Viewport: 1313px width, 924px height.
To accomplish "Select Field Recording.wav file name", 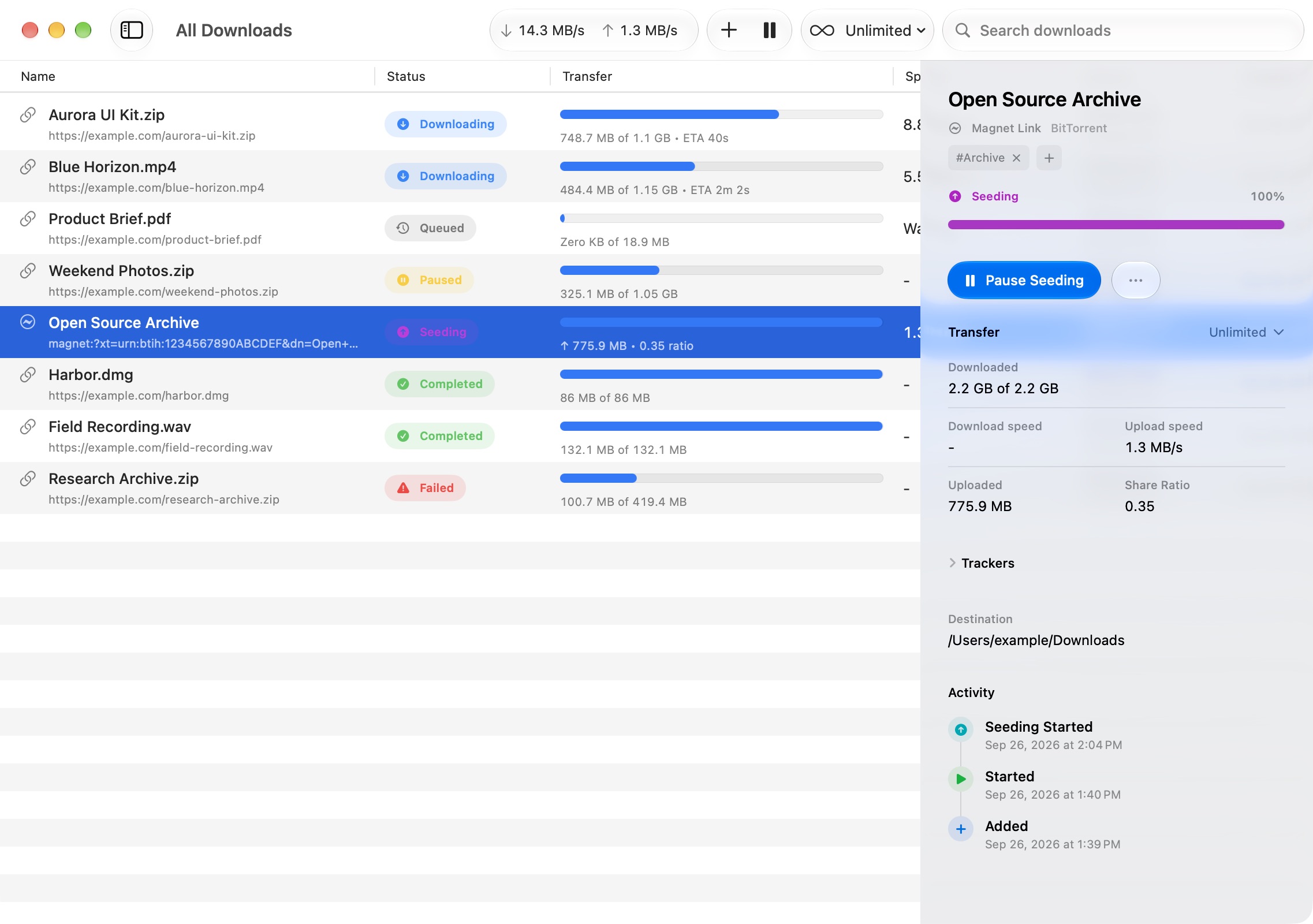I will (x=120, y=427).
